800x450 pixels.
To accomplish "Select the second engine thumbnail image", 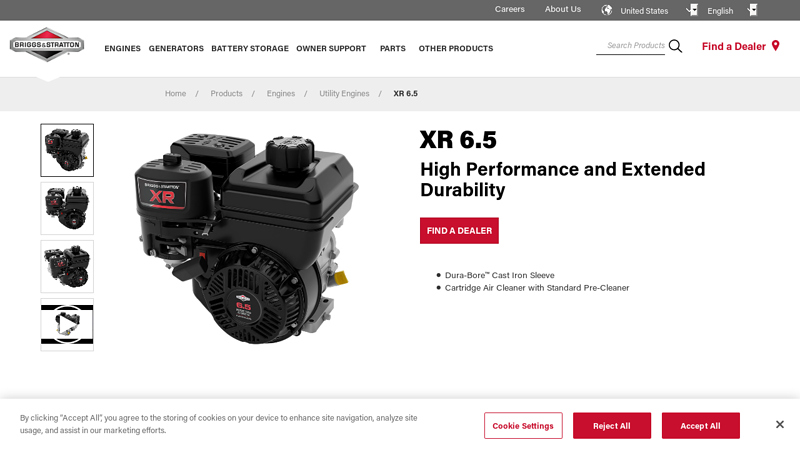I will click(67, 208).
